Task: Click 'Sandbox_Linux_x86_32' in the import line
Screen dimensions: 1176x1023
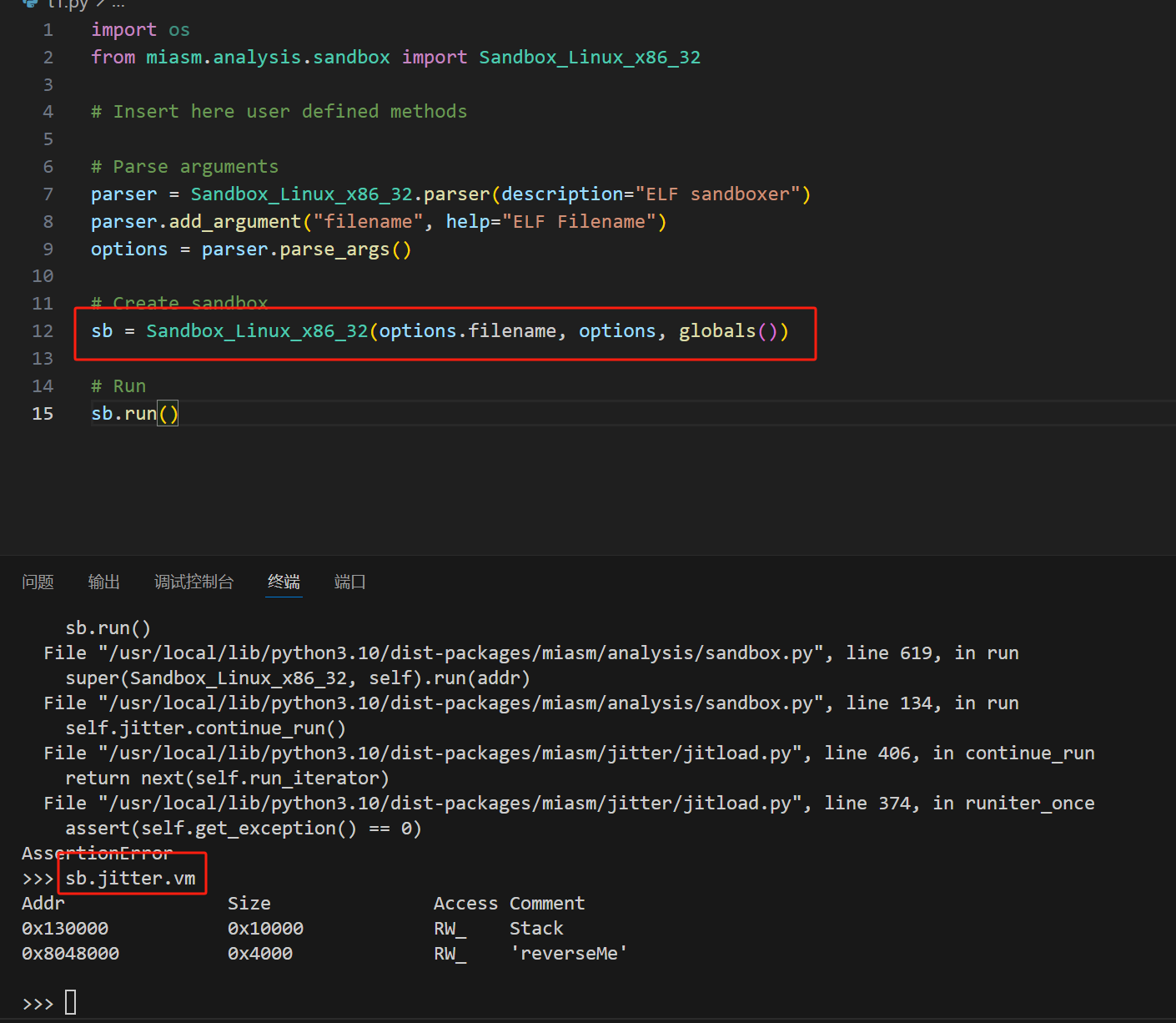Action: [x=590, y=58]
